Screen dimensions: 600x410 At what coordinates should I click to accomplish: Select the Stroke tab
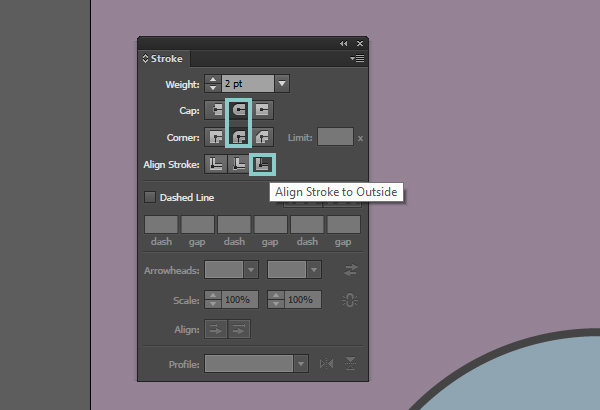[166, 59]
